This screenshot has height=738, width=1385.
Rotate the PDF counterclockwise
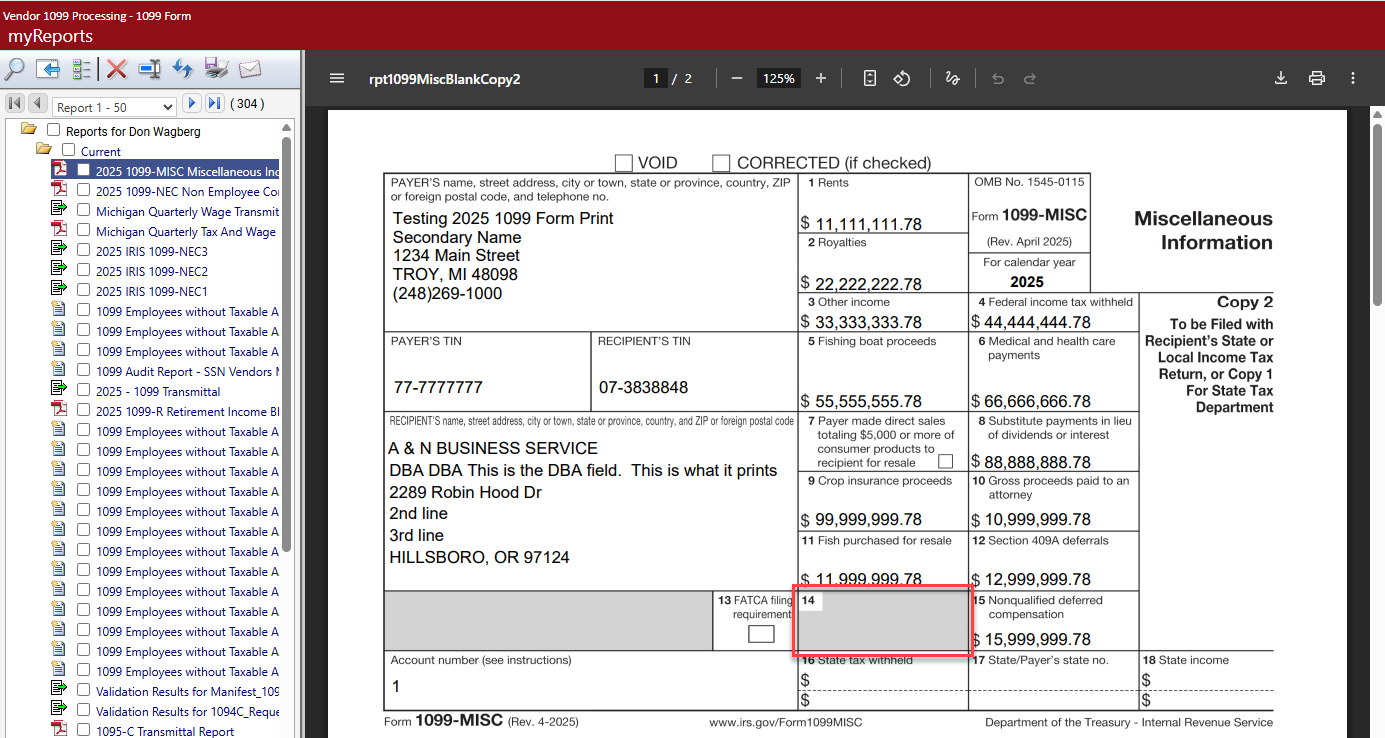(901, 78)
